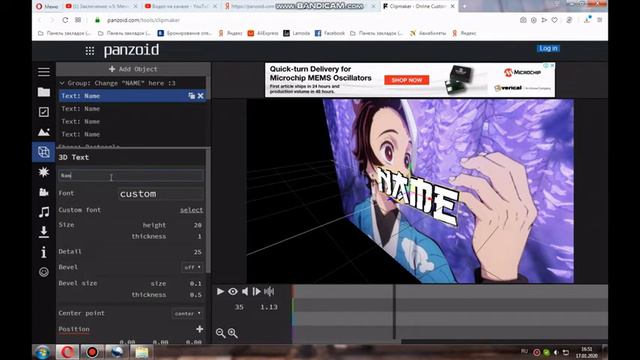Open the Facebook bookmark
Screen dimensions: 640x360
[x=330, y=33]
